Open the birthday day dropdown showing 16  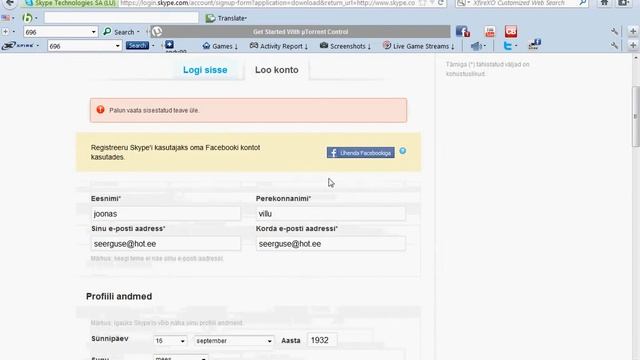pyautogui.click(x=170, y=340)
